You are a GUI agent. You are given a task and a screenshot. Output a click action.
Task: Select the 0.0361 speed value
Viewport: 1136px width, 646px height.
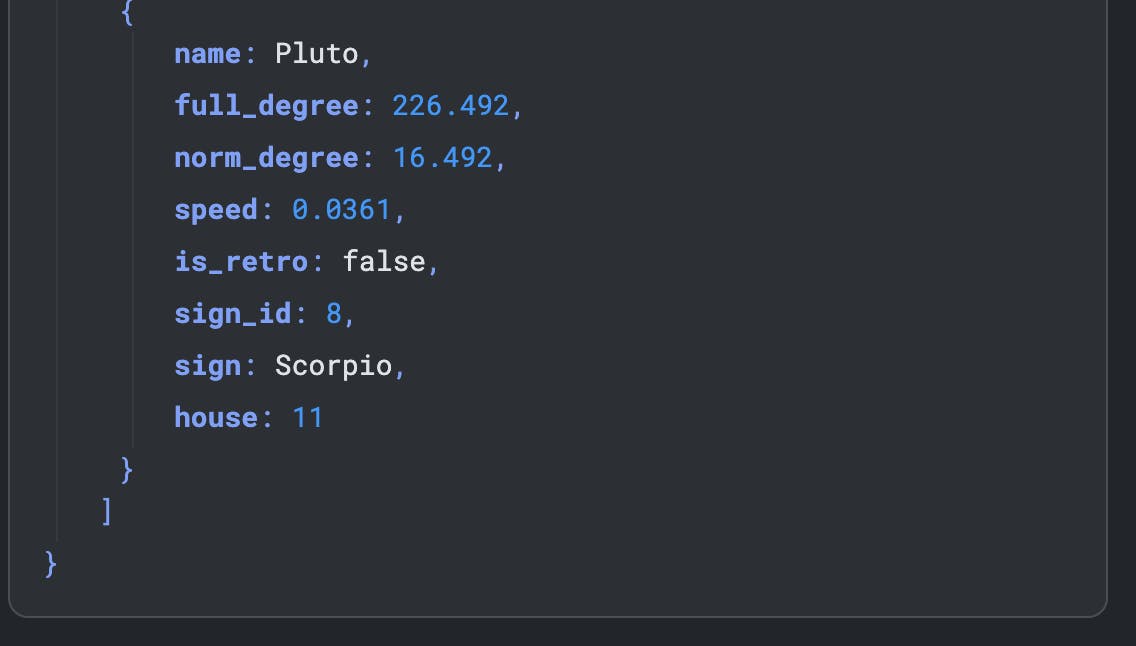pyautogui.click(x=341, y=209)
